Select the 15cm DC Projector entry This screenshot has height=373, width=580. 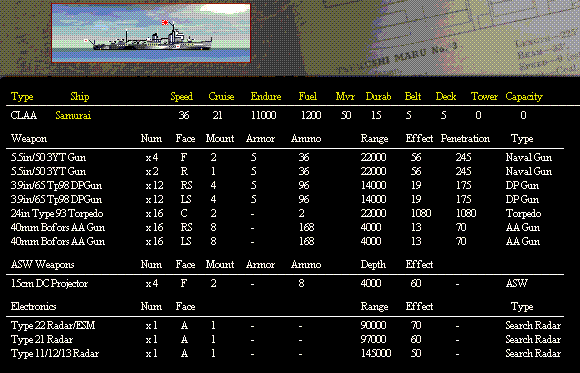click(x=49, y=283)
